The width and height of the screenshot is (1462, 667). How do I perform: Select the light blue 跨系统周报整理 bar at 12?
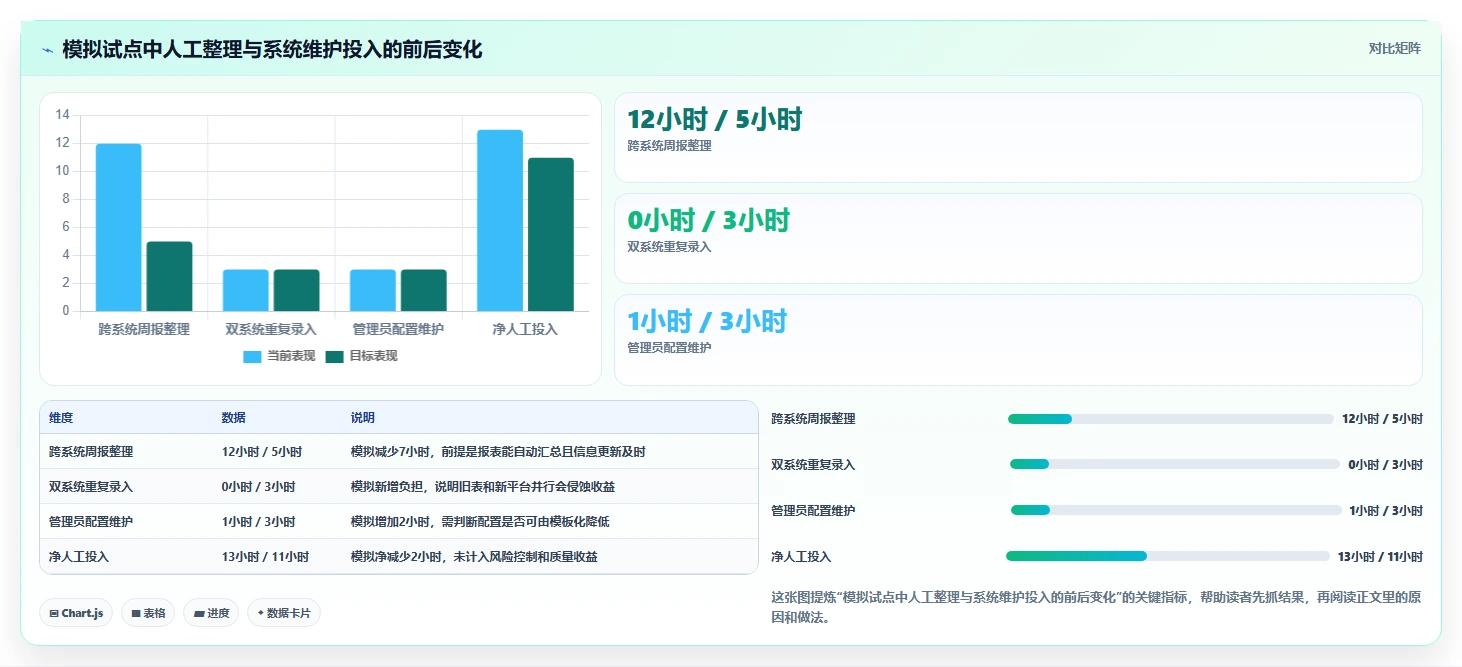tap(118, 227)
